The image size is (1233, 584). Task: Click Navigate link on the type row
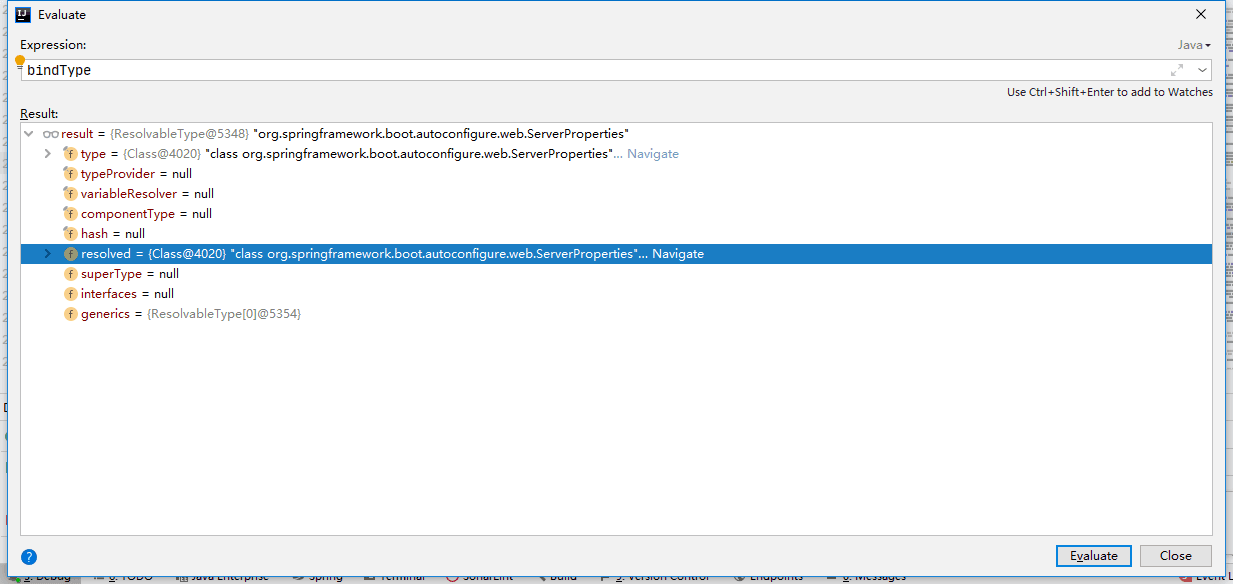[653, 154]
